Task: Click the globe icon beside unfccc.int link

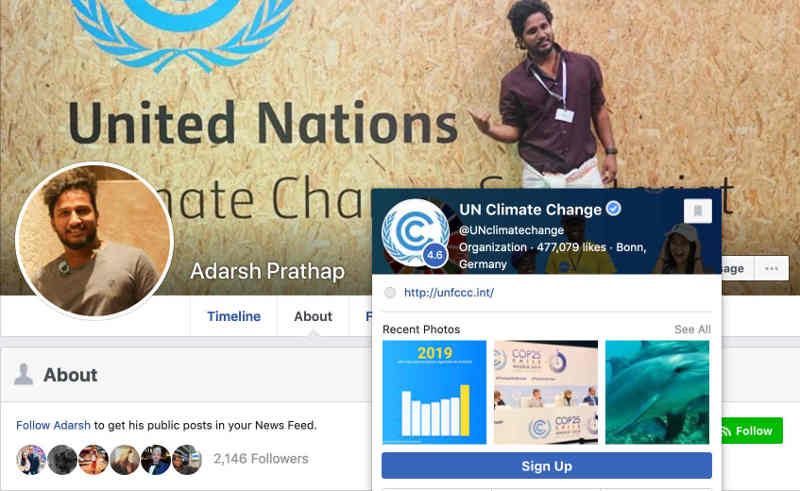Action: (x=390, y=292)
